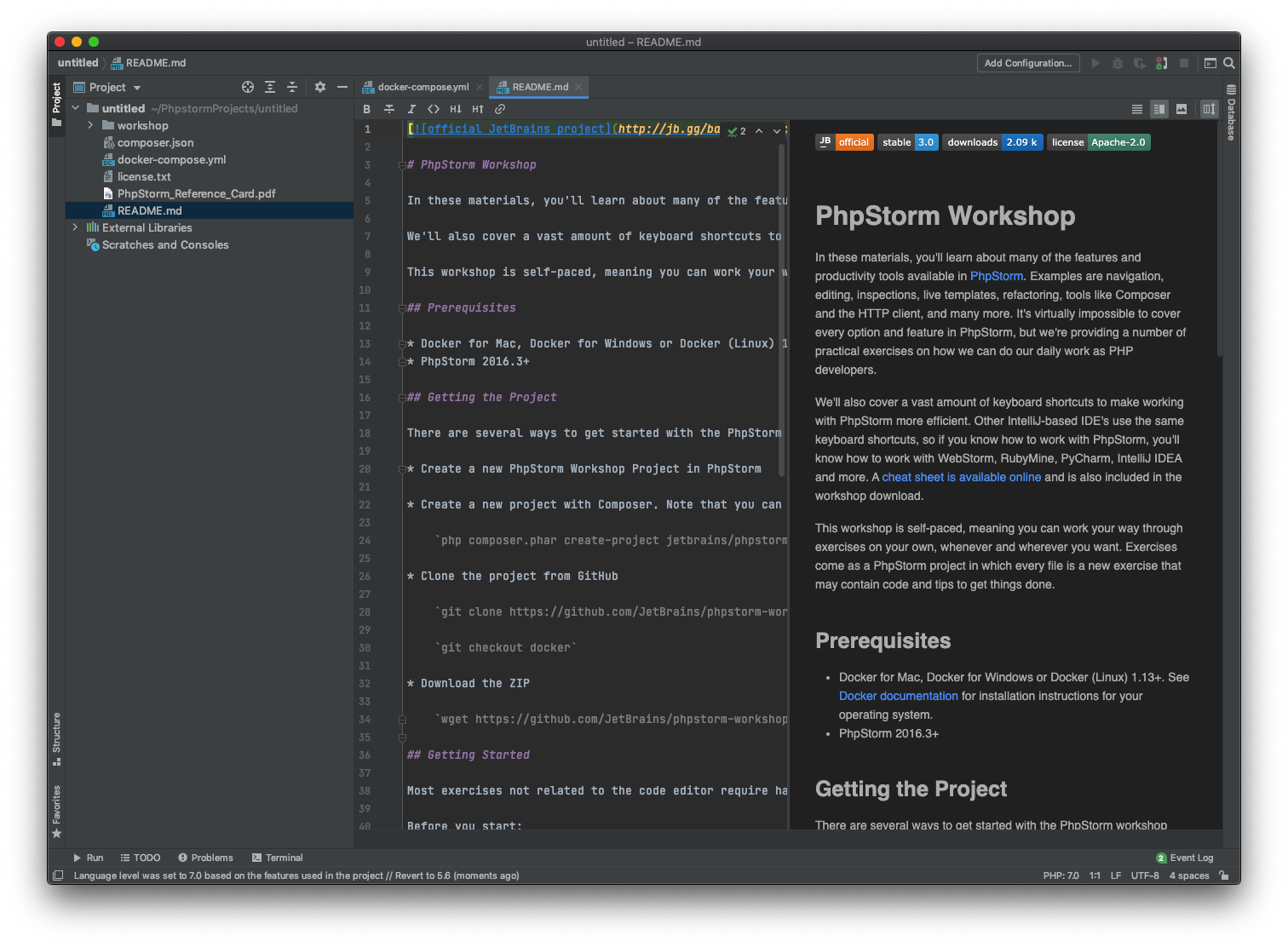Click Run with Coverage icon
Image resolution: width=1288 pixels, height=947 pixels.
click(1139, 63)
